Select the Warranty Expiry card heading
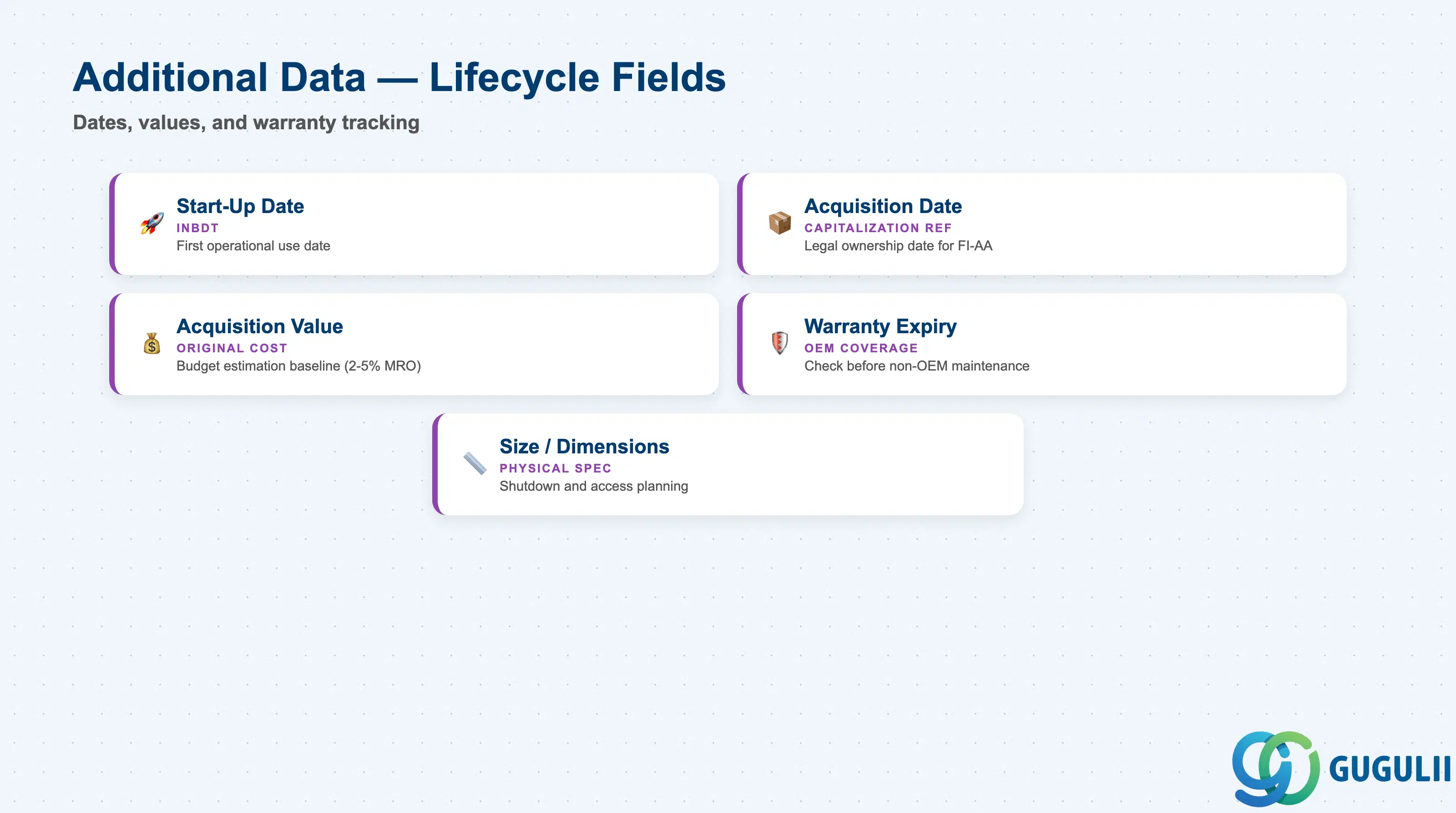Screen dimensions: 1456x813 tap(880, 327)
